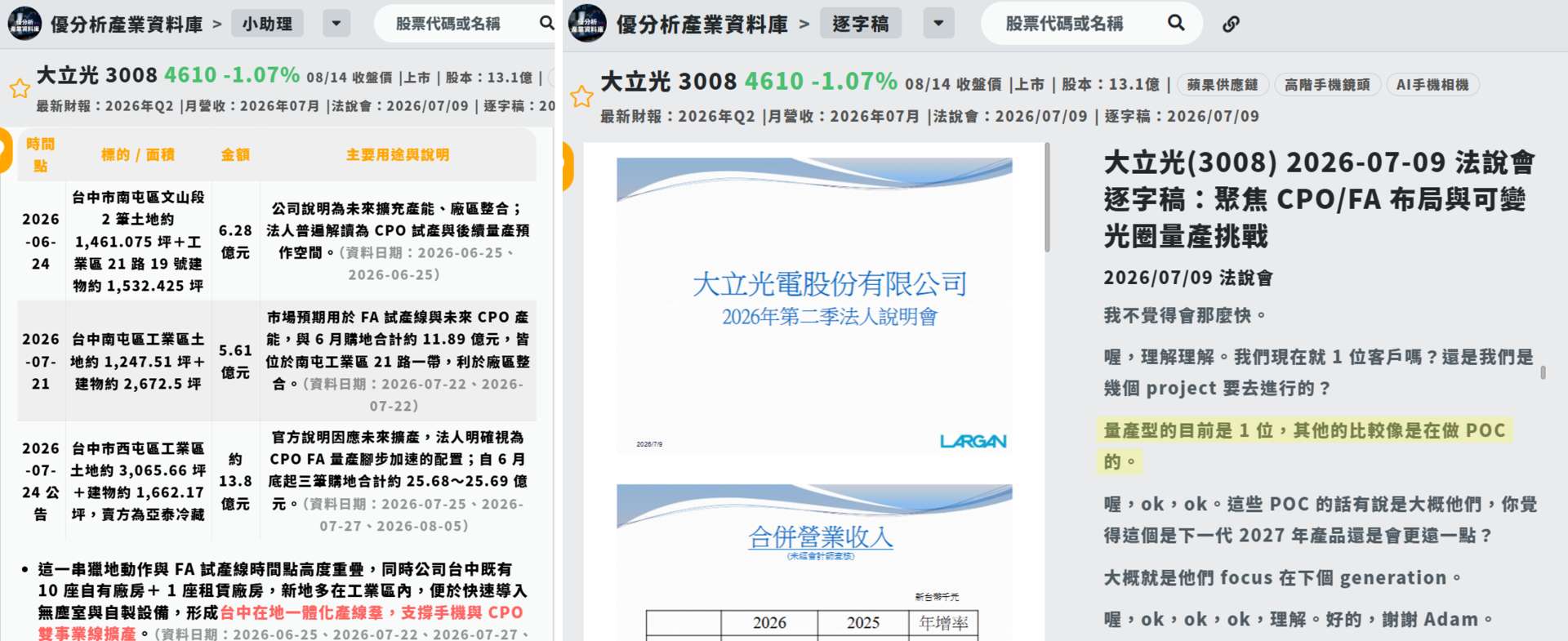Open the 合併營業收入 slide
Image resolution: width=1568 pixels, height=641 pixels.
tap(814, 562)
